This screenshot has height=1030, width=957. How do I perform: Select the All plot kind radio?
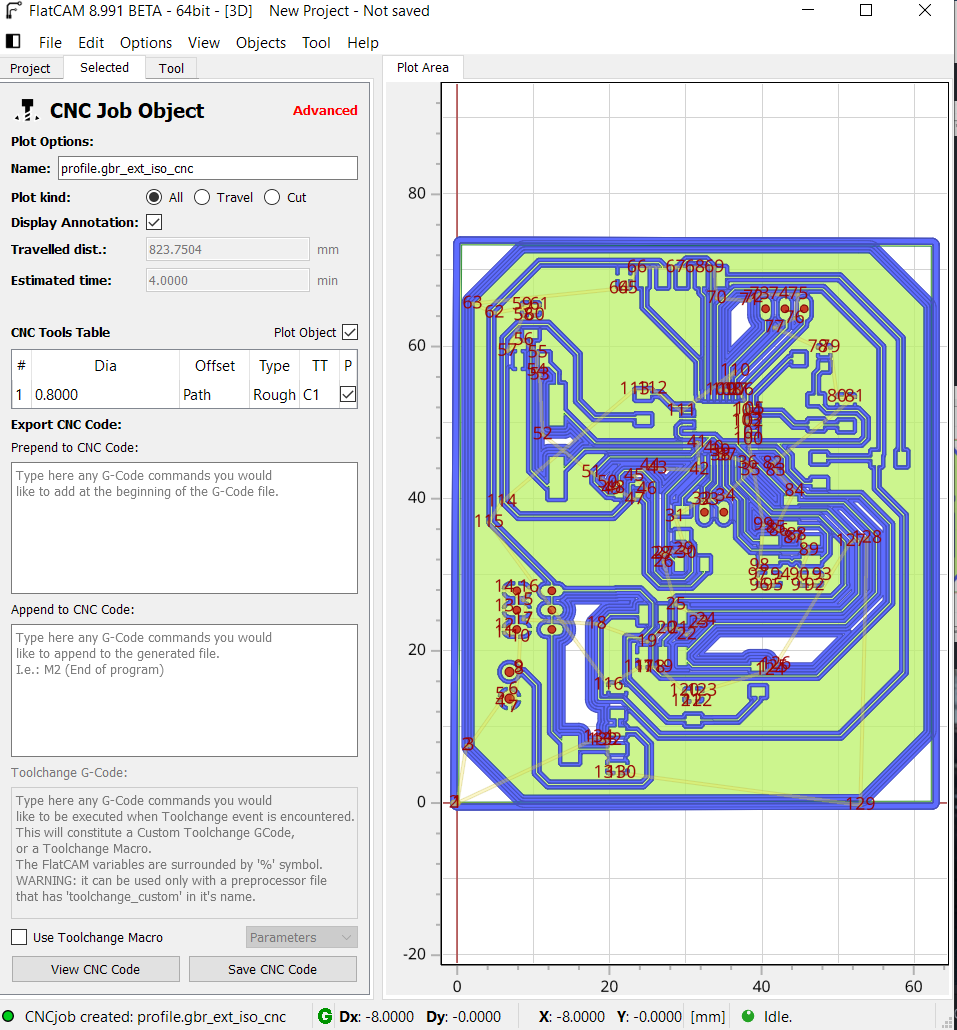point(154,197)
